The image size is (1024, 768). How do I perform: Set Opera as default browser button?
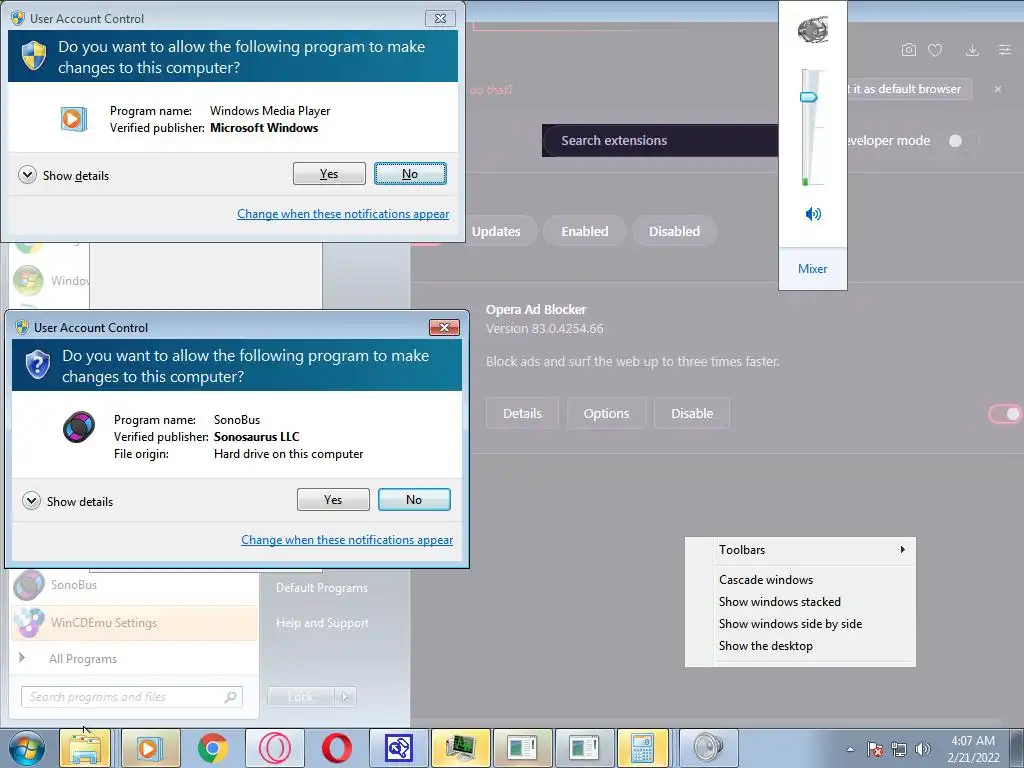908,89
